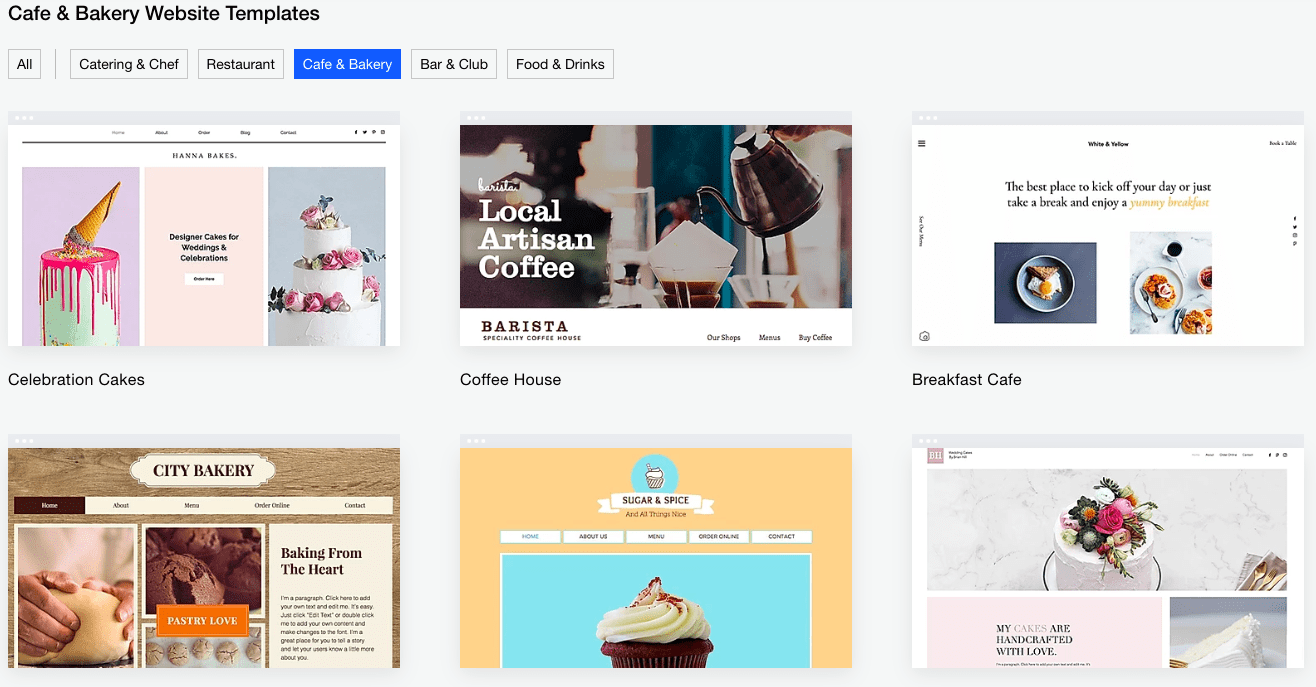
Task: Select the All category filter
Action: [x=25, y=64]
